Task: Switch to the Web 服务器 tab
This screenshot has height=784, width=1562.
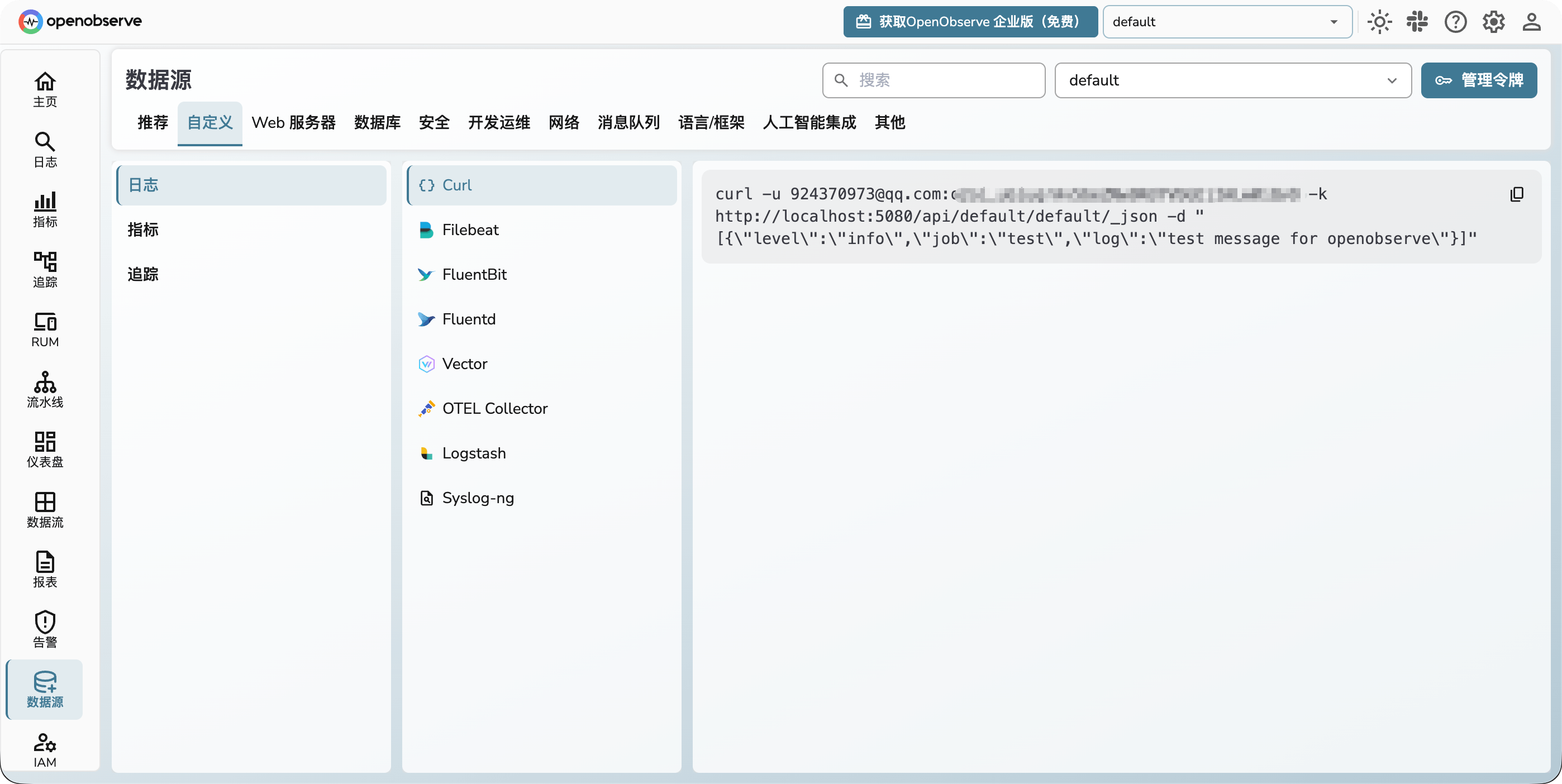Action: [293, 122]
